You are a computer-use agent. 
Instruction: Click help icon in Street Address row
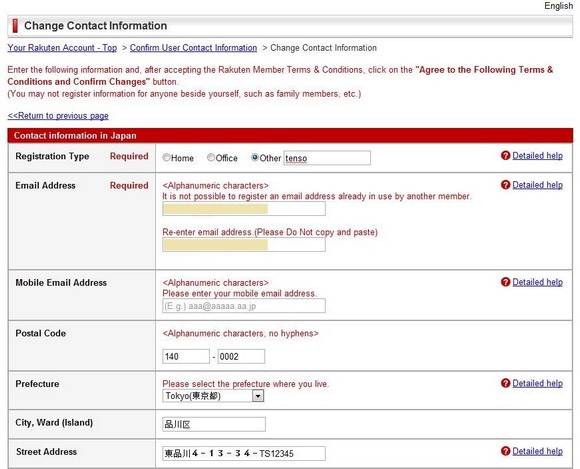pos(505,451)
